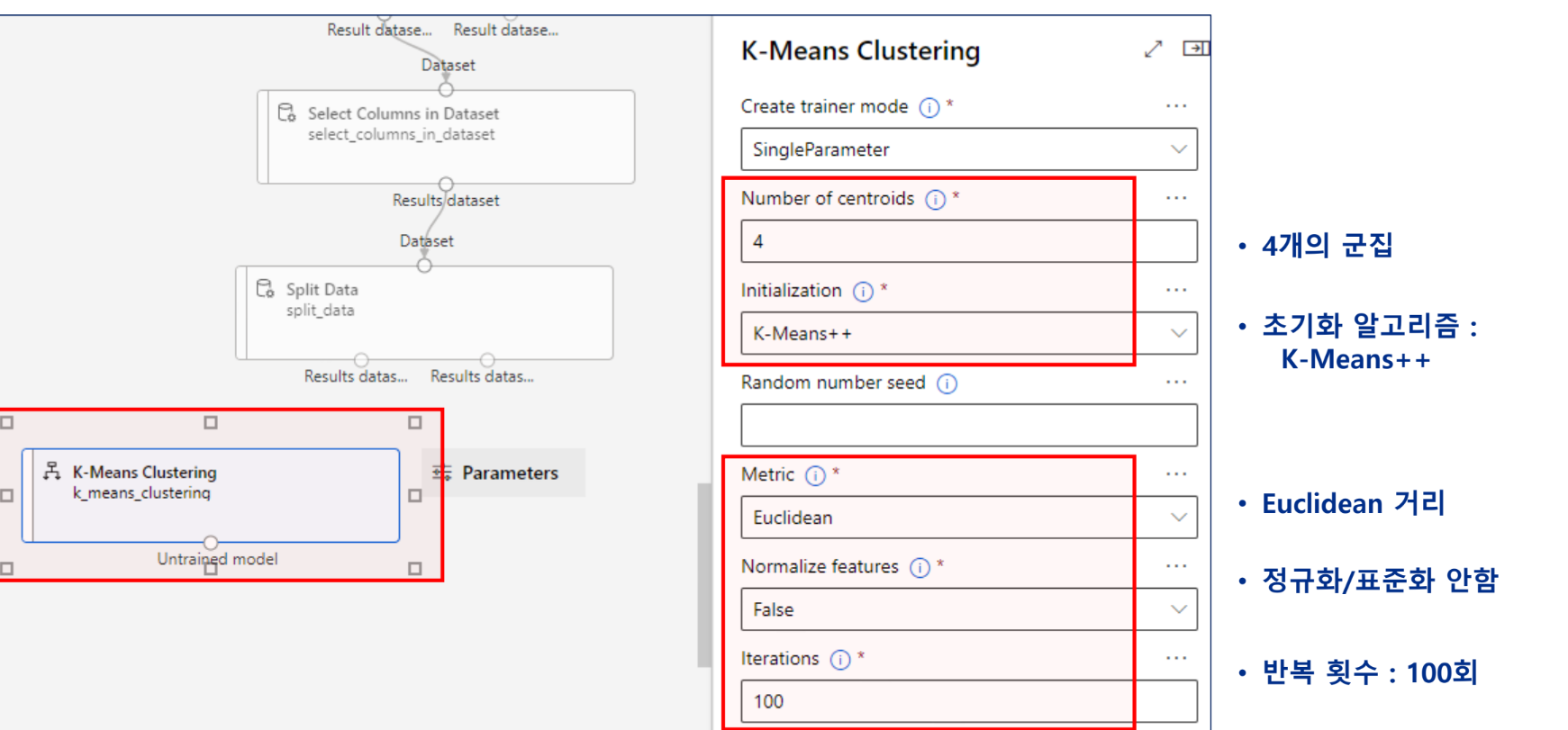Click the Metric info icon
The width and height of the screenshot is (1568, 730).
[x=815, y=476]
